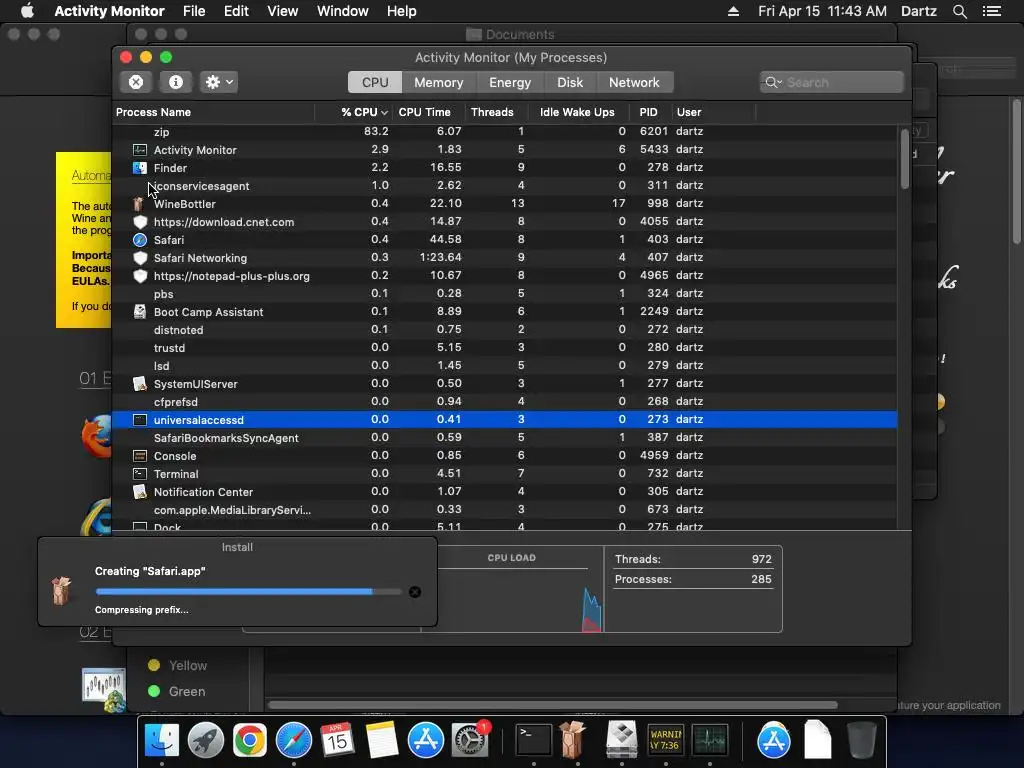Open the Inspect process info button
Viewport: 1024px width, 768px height.
tap(176, 82)
